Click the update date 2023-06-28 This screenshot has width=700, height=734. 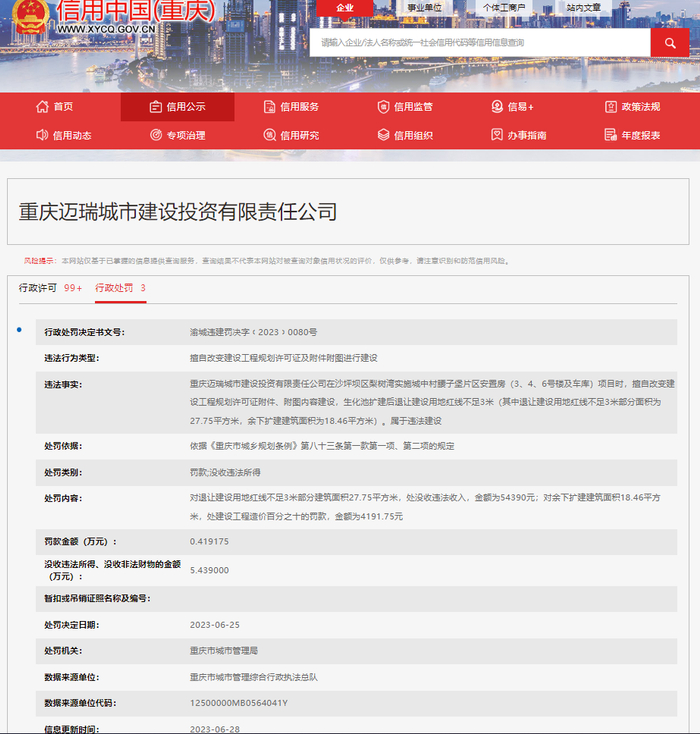pyautogui.click(x=214, y=729)
